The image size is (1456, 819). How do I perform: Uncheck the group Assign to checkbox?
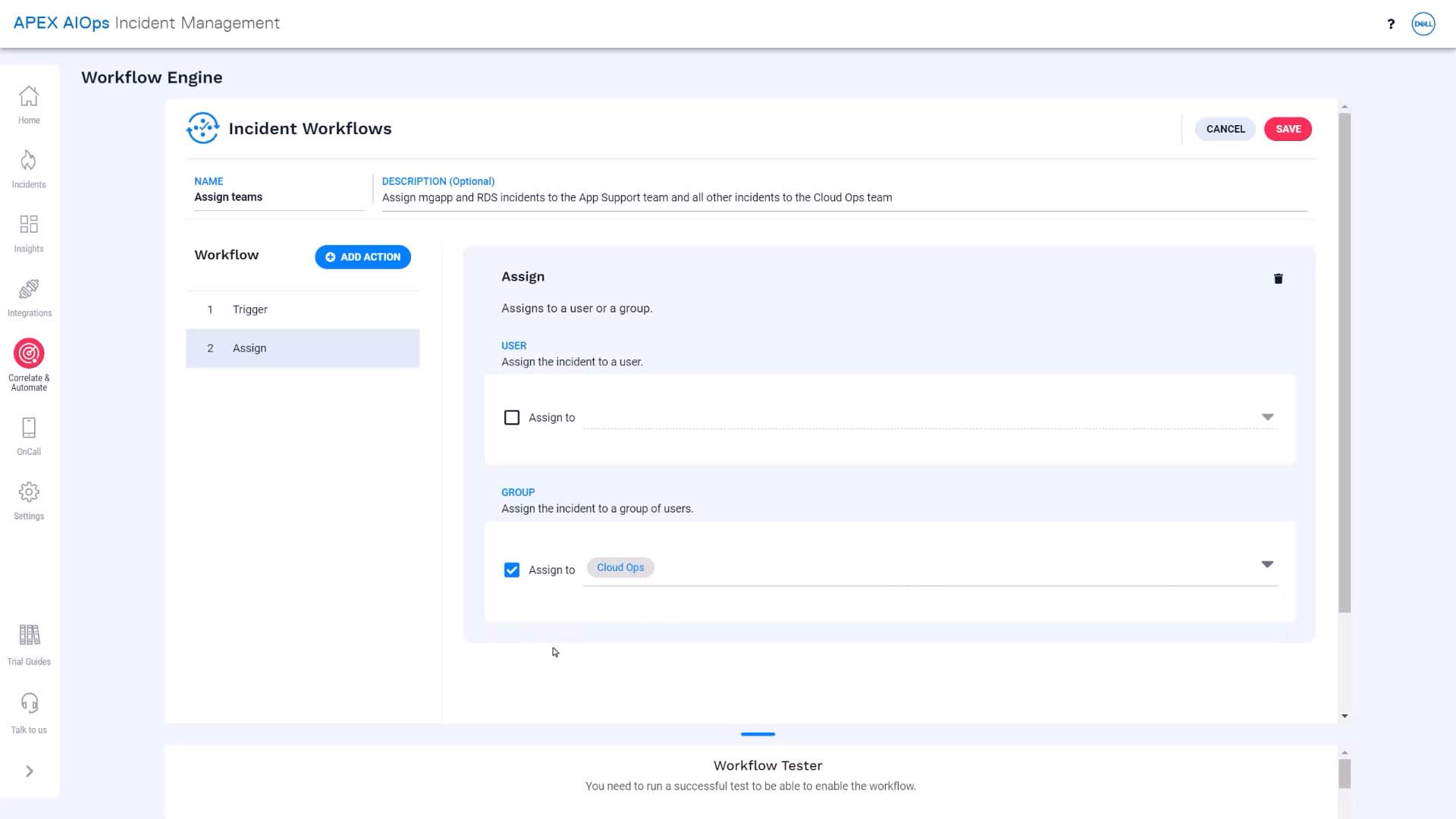tap(512, 570)
